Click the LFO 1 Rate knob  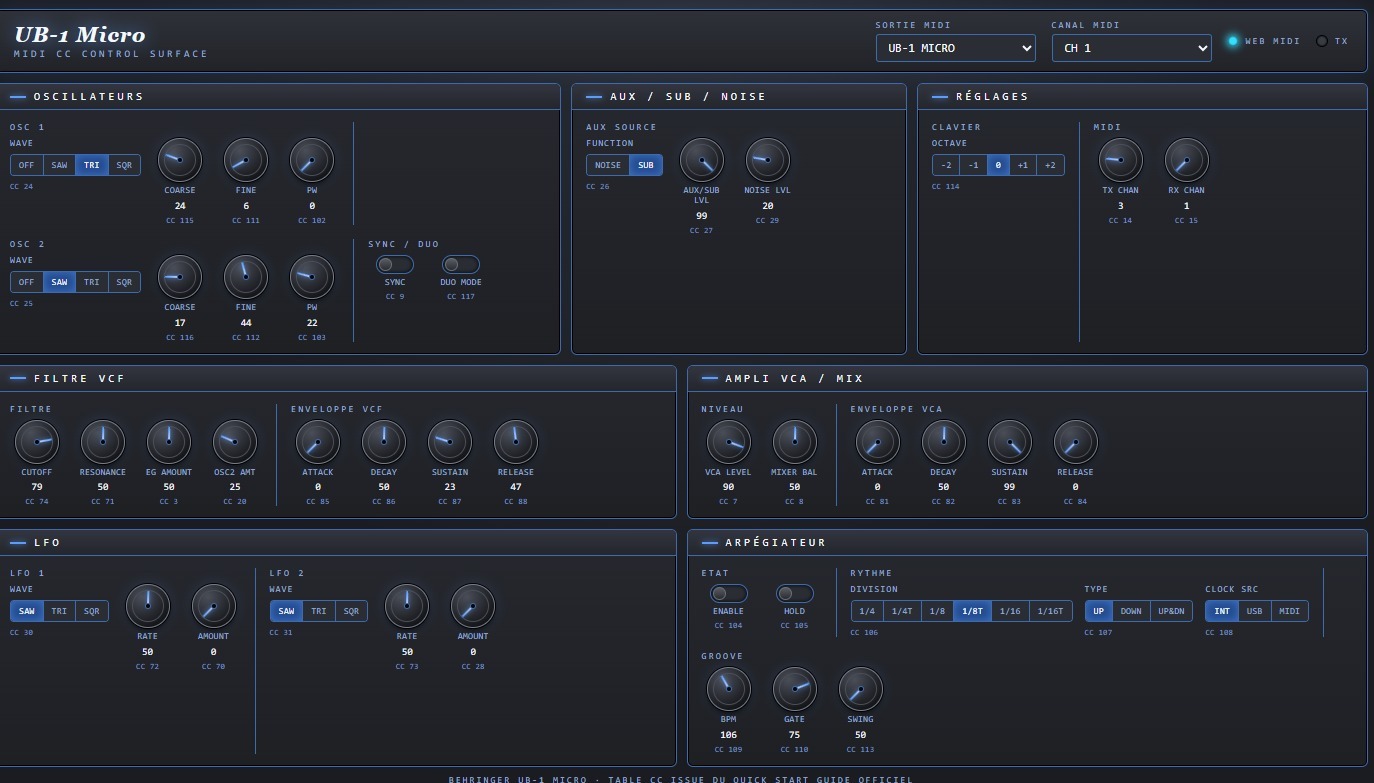(x=148, y=606)
